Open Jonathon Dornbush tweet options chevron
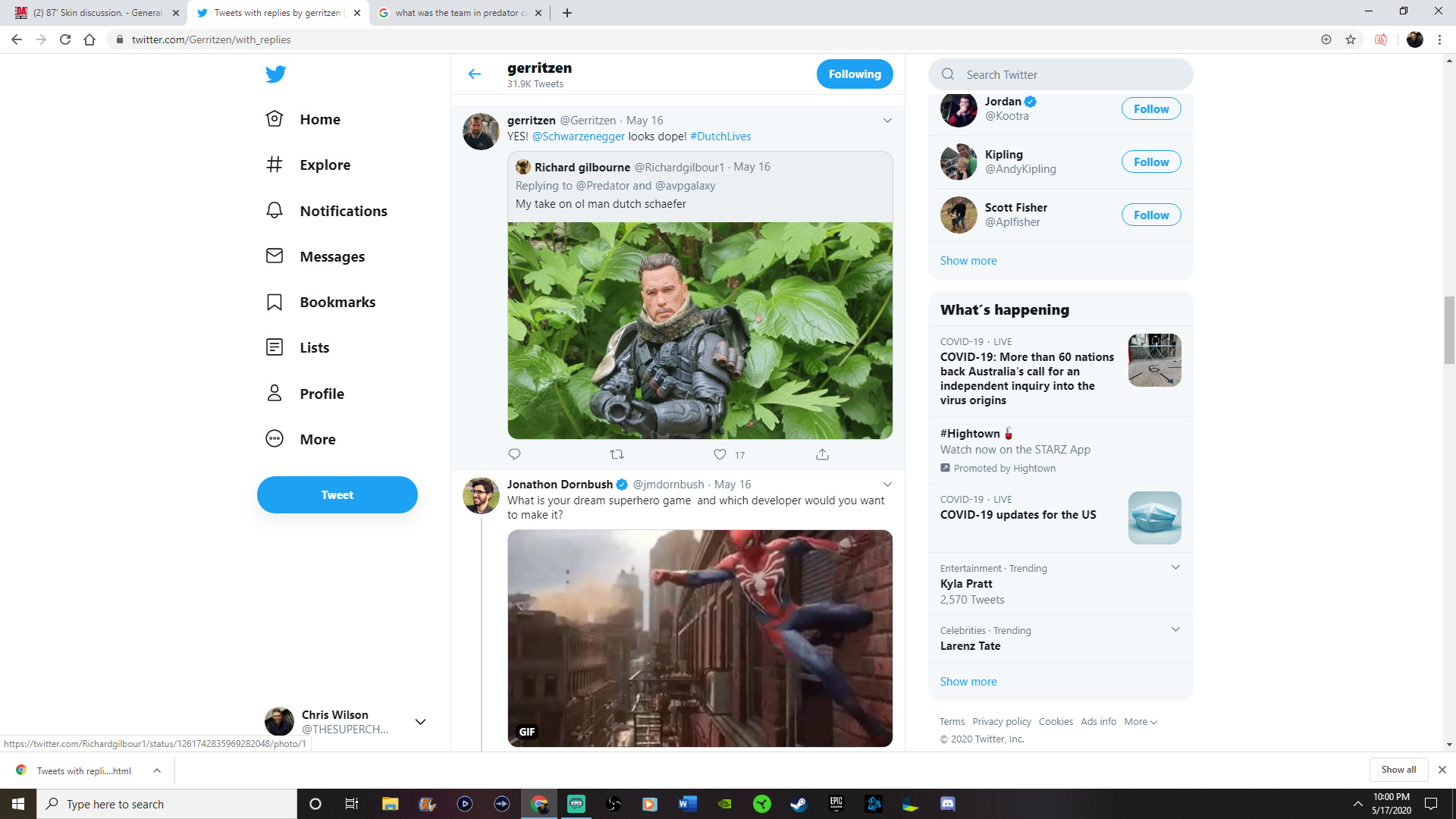The image size is (1456, 819). click(x=887, y=485)
